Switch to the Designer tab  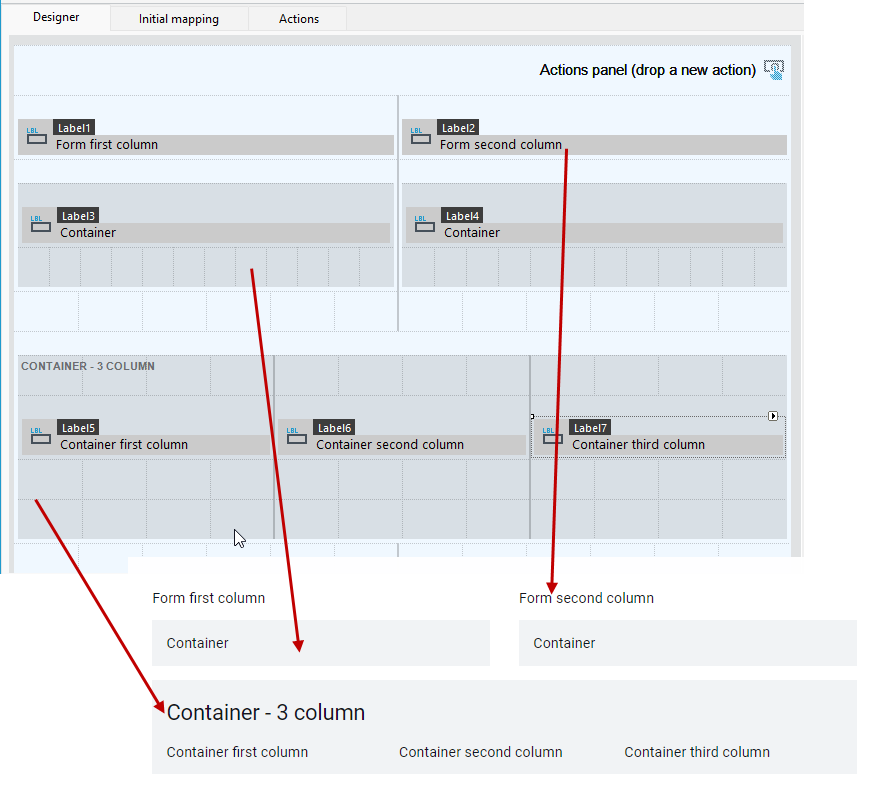click(x=56, y=17)
